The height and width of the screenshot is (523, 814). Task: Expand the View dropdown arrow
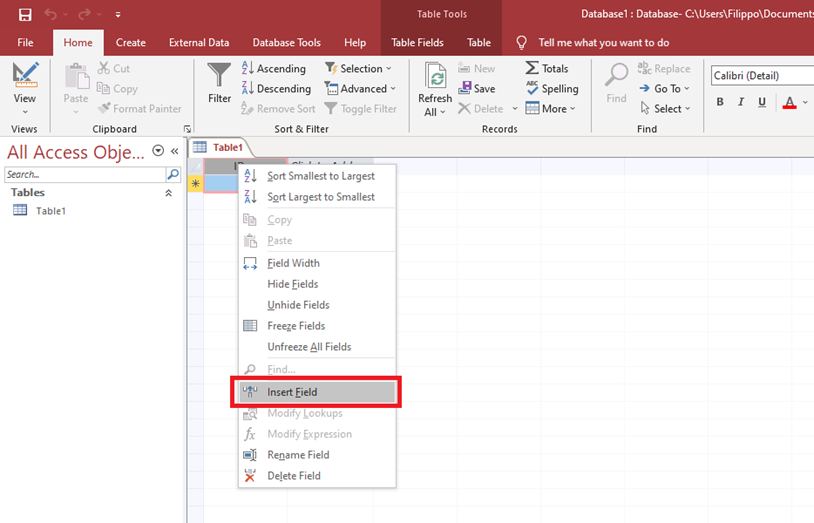pos(25,112)
